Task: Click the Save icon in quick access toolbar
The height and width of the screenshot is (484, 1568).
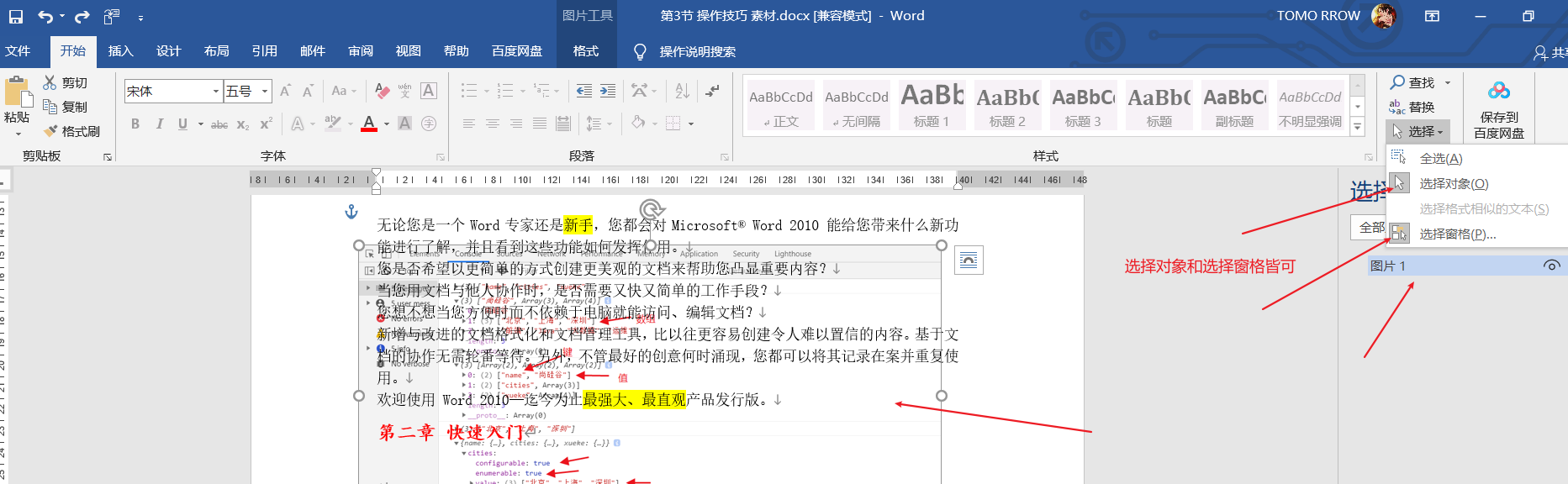Action: [x=15, y=16]
